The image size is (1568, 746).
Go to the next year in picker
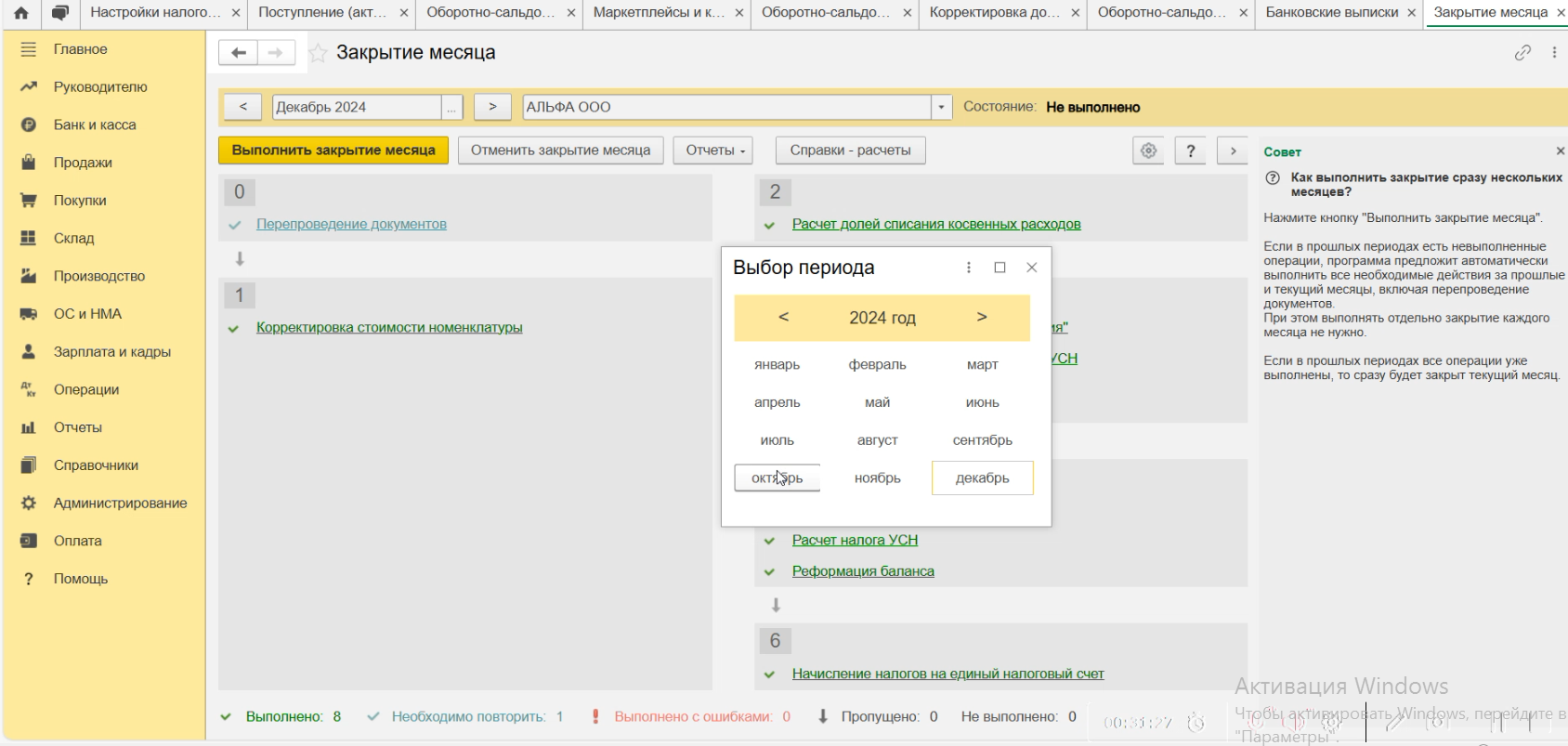(981, 318)
